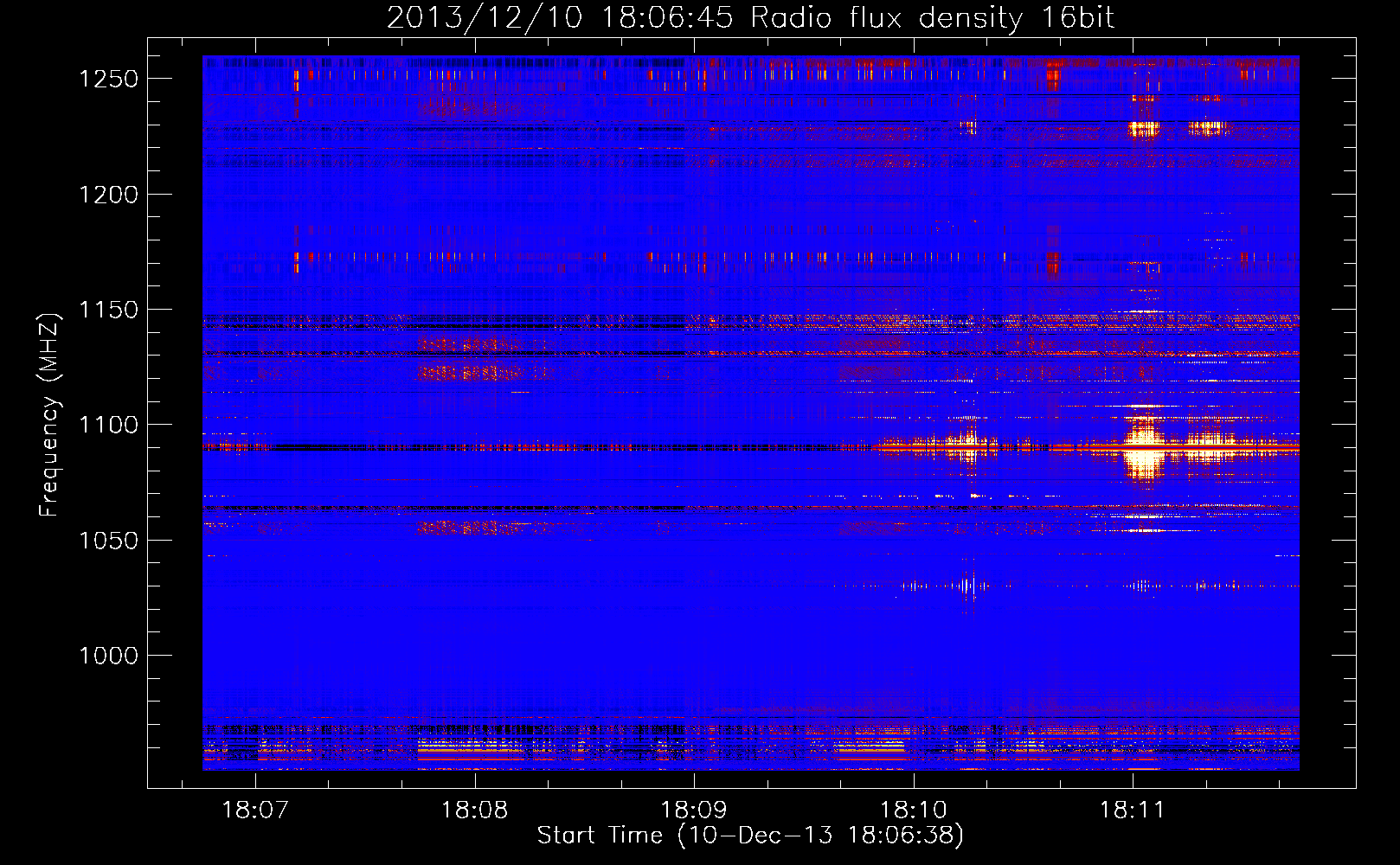Click the '1150' frequency axis label

point(108,310)
